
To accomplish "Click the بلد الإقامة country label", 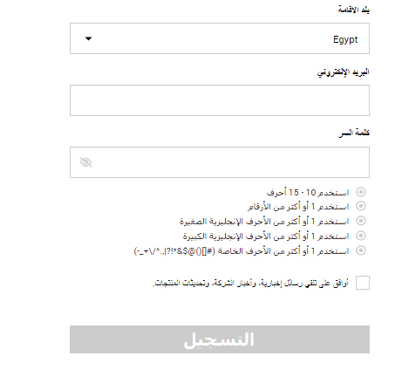I will click(354, 10).
